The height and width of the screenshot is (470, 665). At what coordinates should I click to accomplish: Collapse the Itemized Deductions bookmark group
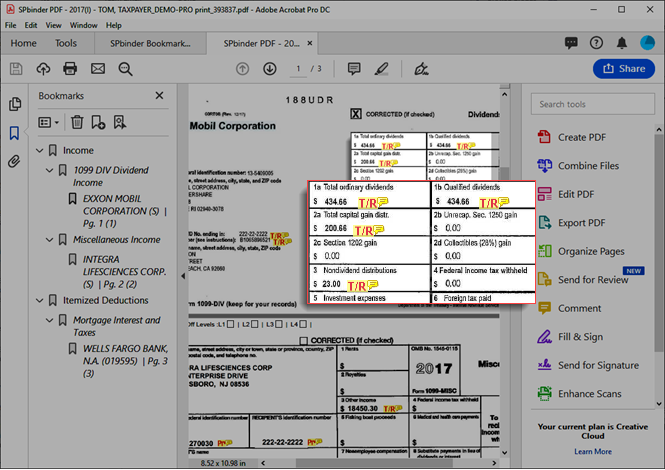[x=38, y=300]
